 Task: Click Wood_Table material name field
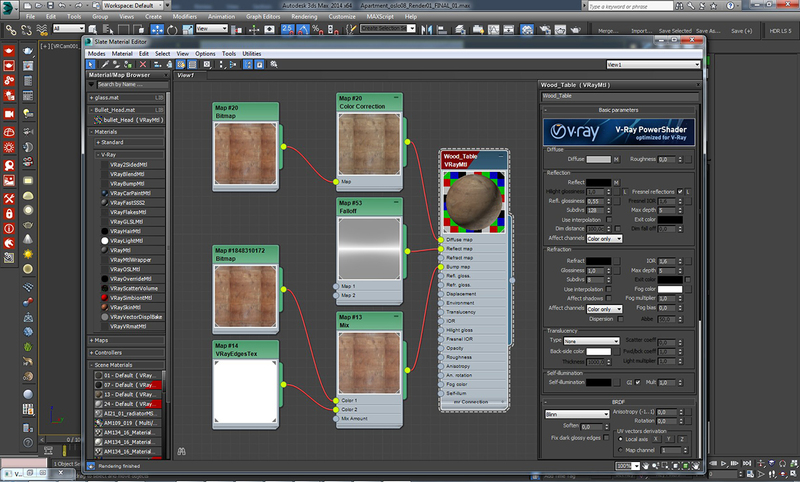(620, 96)
